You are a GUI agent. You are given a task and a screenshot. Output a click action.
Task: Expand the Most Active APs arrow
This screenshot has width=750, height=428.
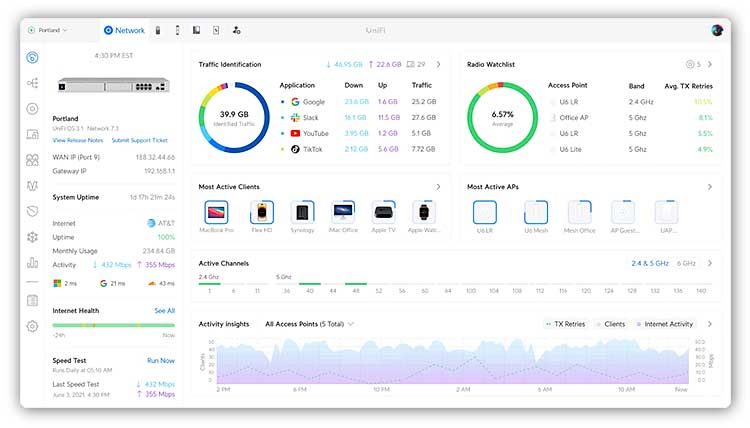coord(710,187)
